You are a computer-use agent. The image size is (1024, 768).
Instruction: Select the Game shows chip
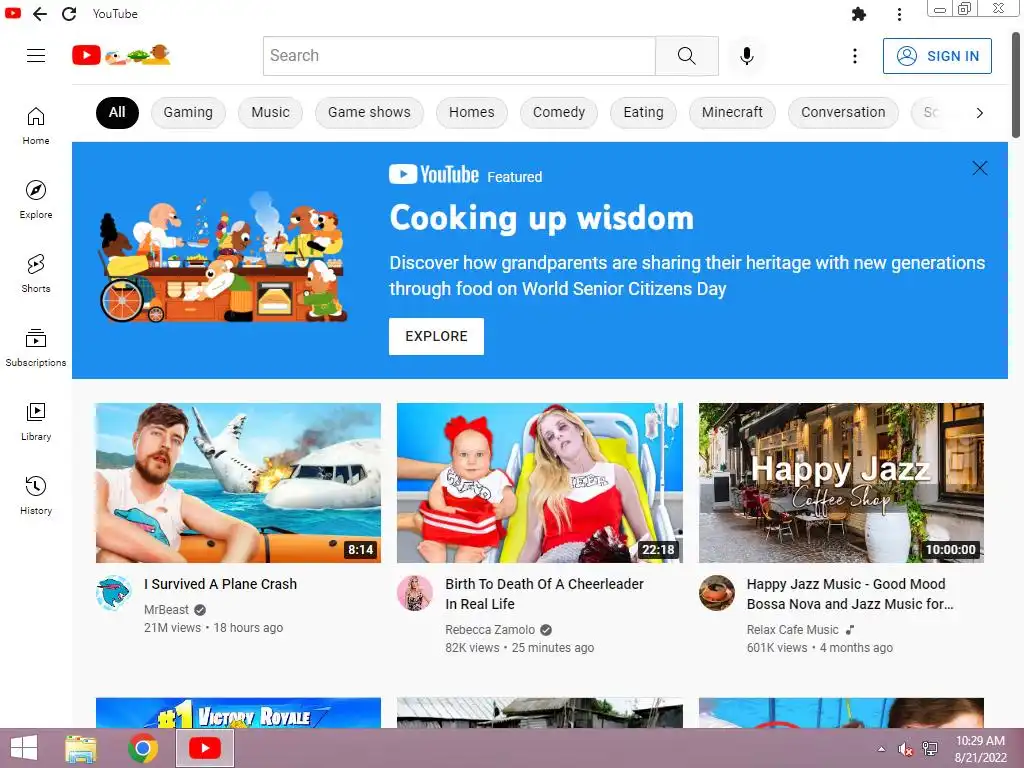coord(369,112)
